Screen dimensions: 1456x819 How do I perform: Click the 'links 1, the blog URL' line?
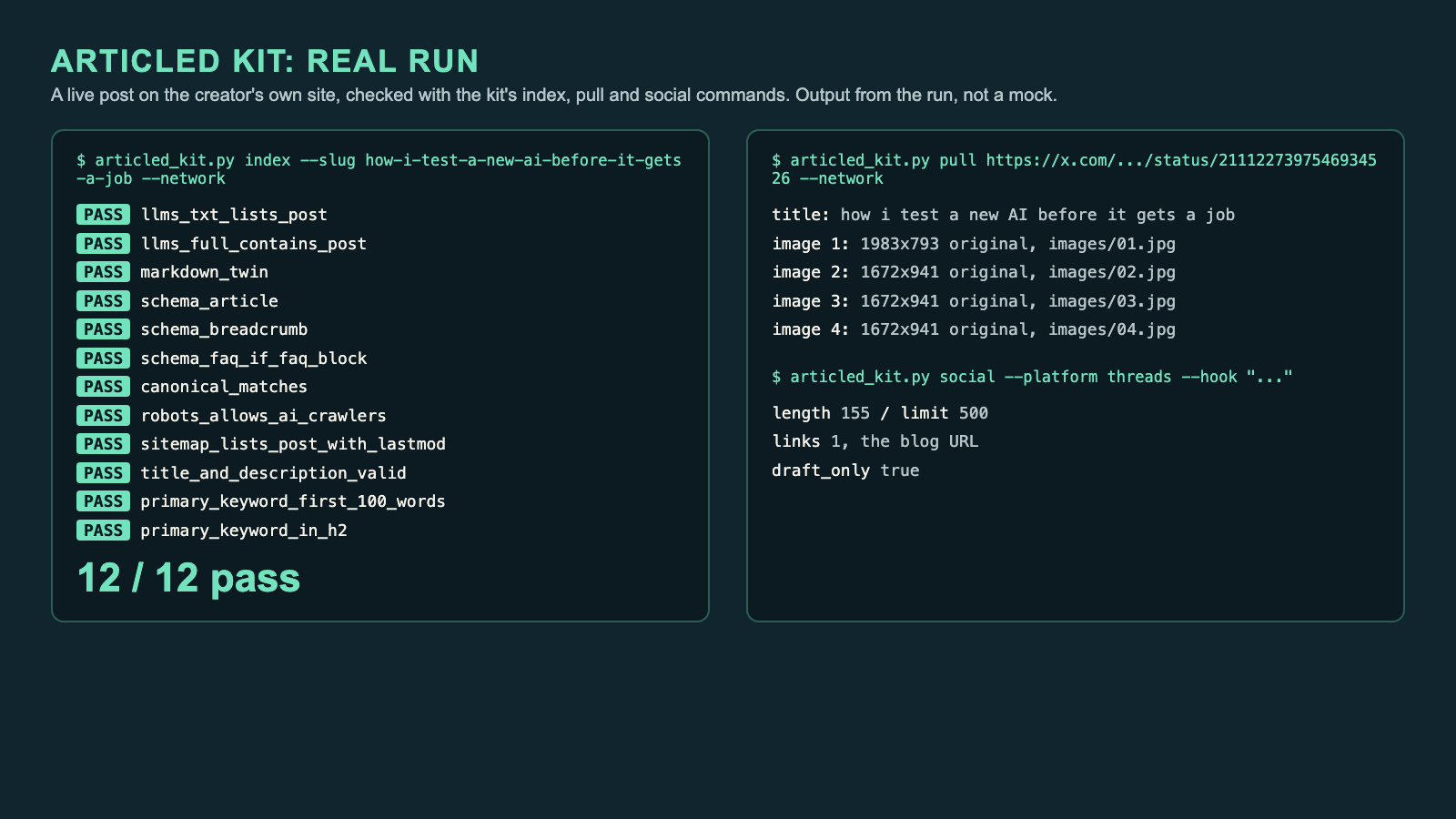(875, 441)
